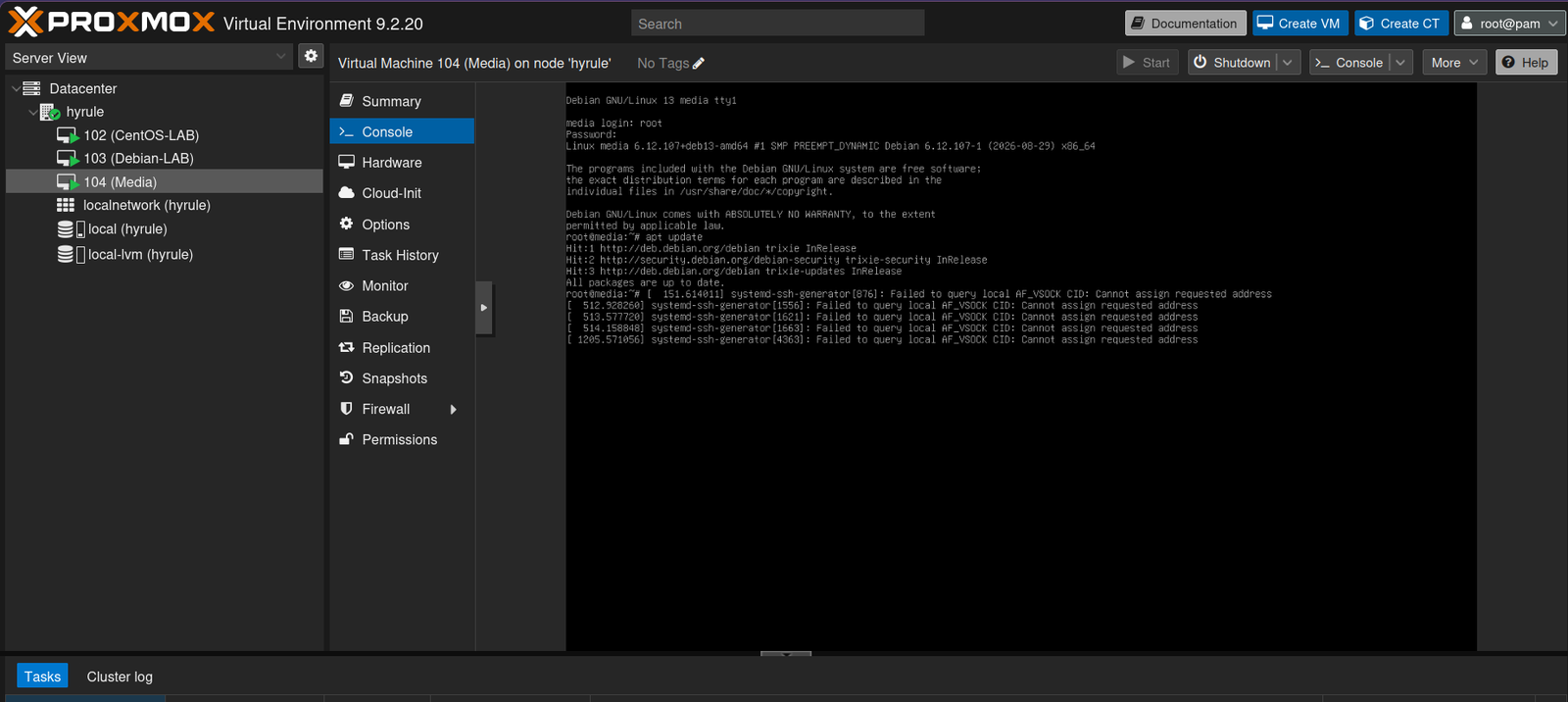Click the localnetwork grid icon
The height and width of the screenshot is (702, 1568).
66,205
